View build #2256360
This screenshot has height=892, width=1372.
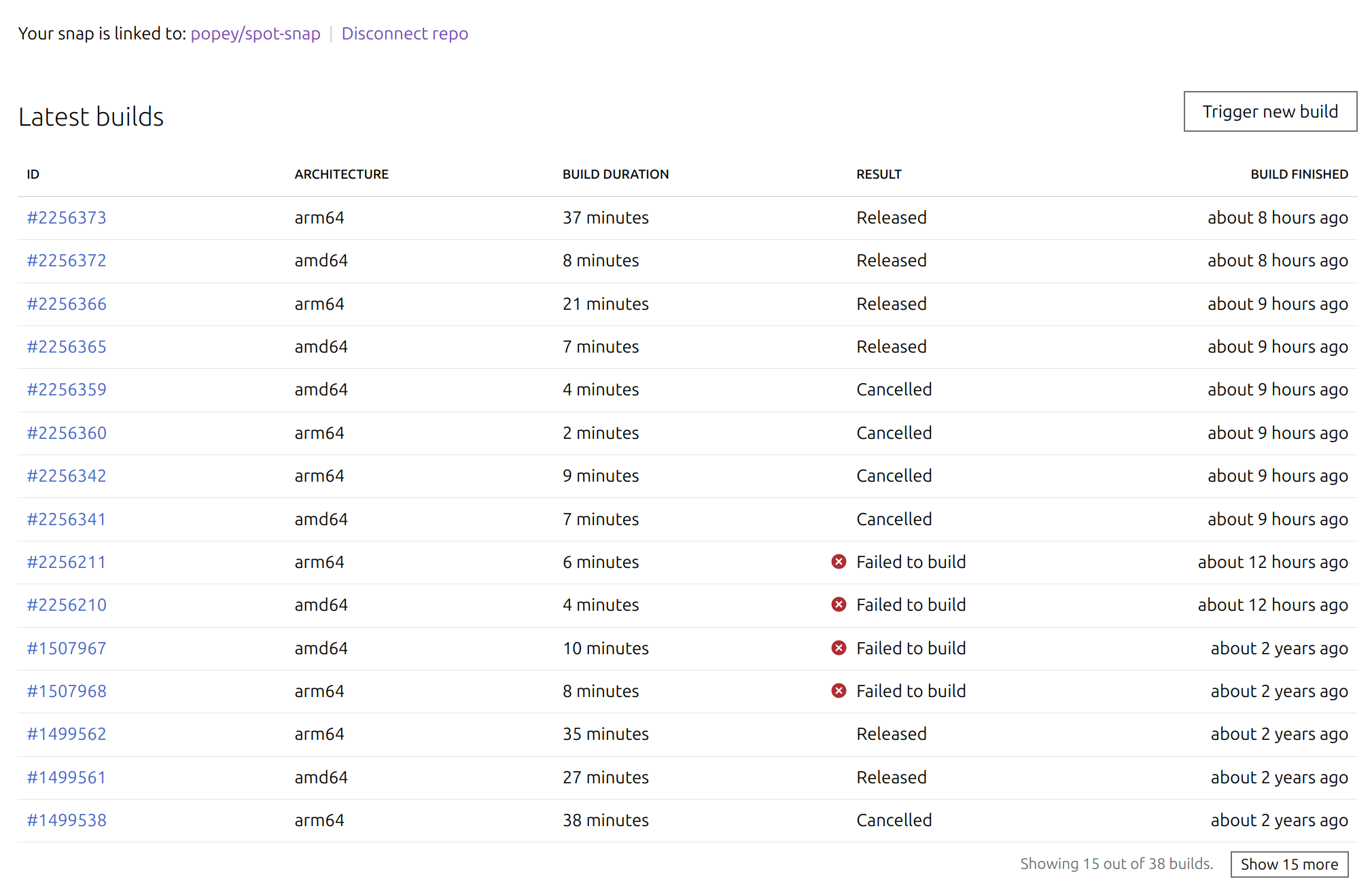(67, 433)
